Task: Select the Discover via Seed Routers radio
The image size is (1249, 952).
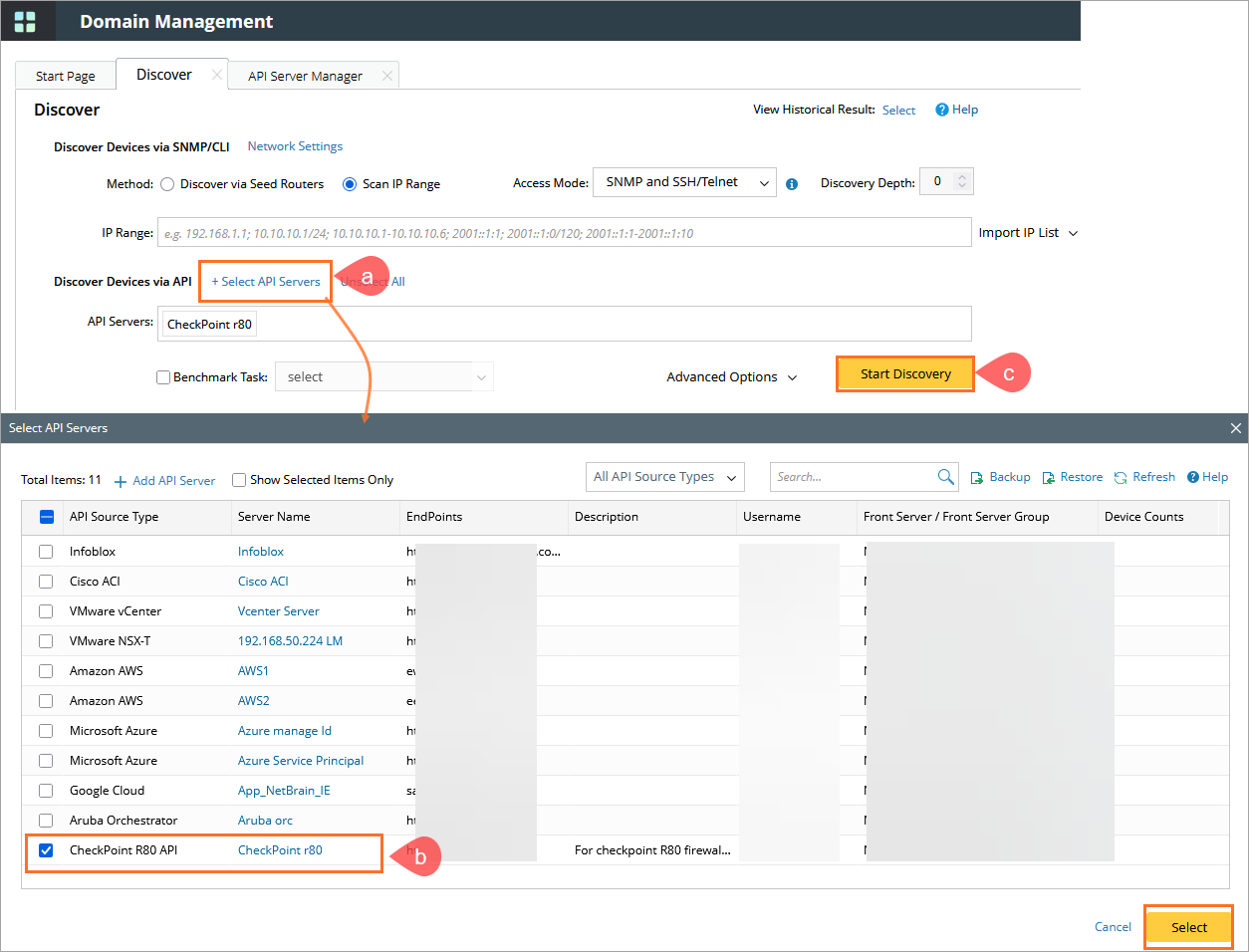Action: [167, 184]
